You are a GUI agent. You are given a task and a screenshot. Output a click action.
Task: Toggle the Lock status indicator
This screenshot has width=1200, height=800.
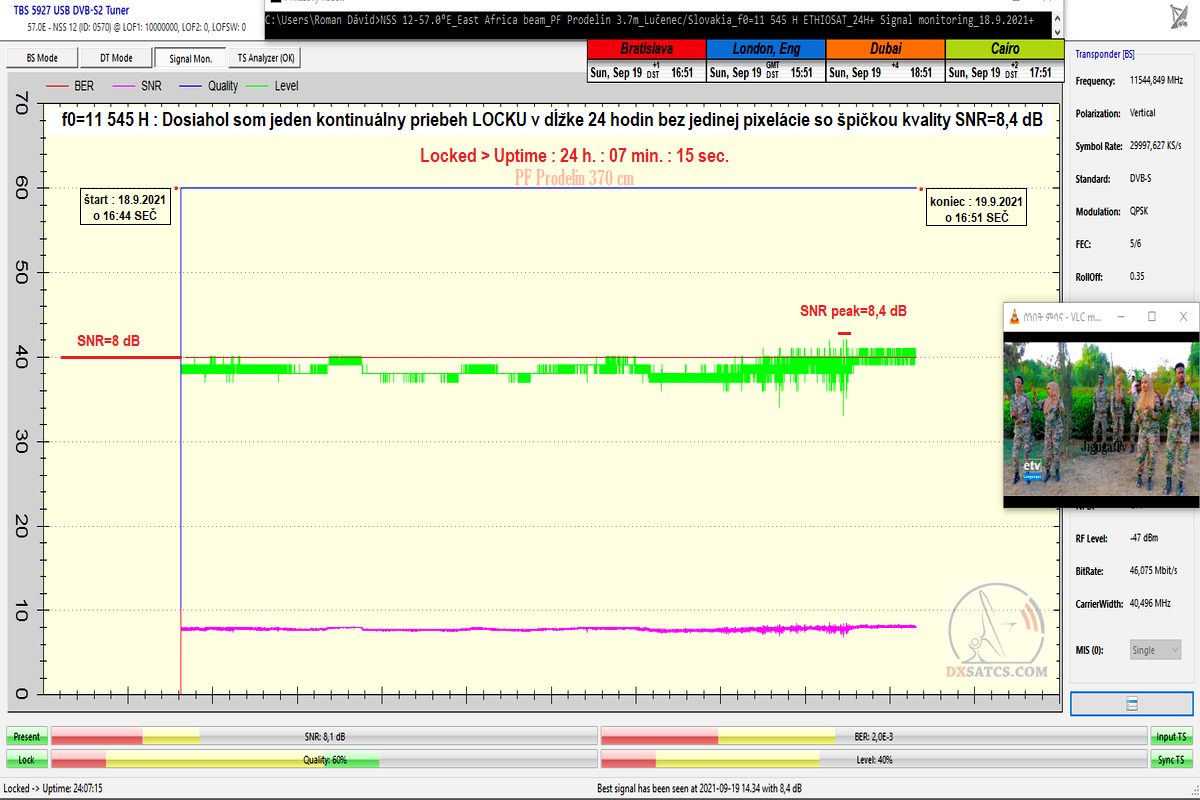click(27, 760)
